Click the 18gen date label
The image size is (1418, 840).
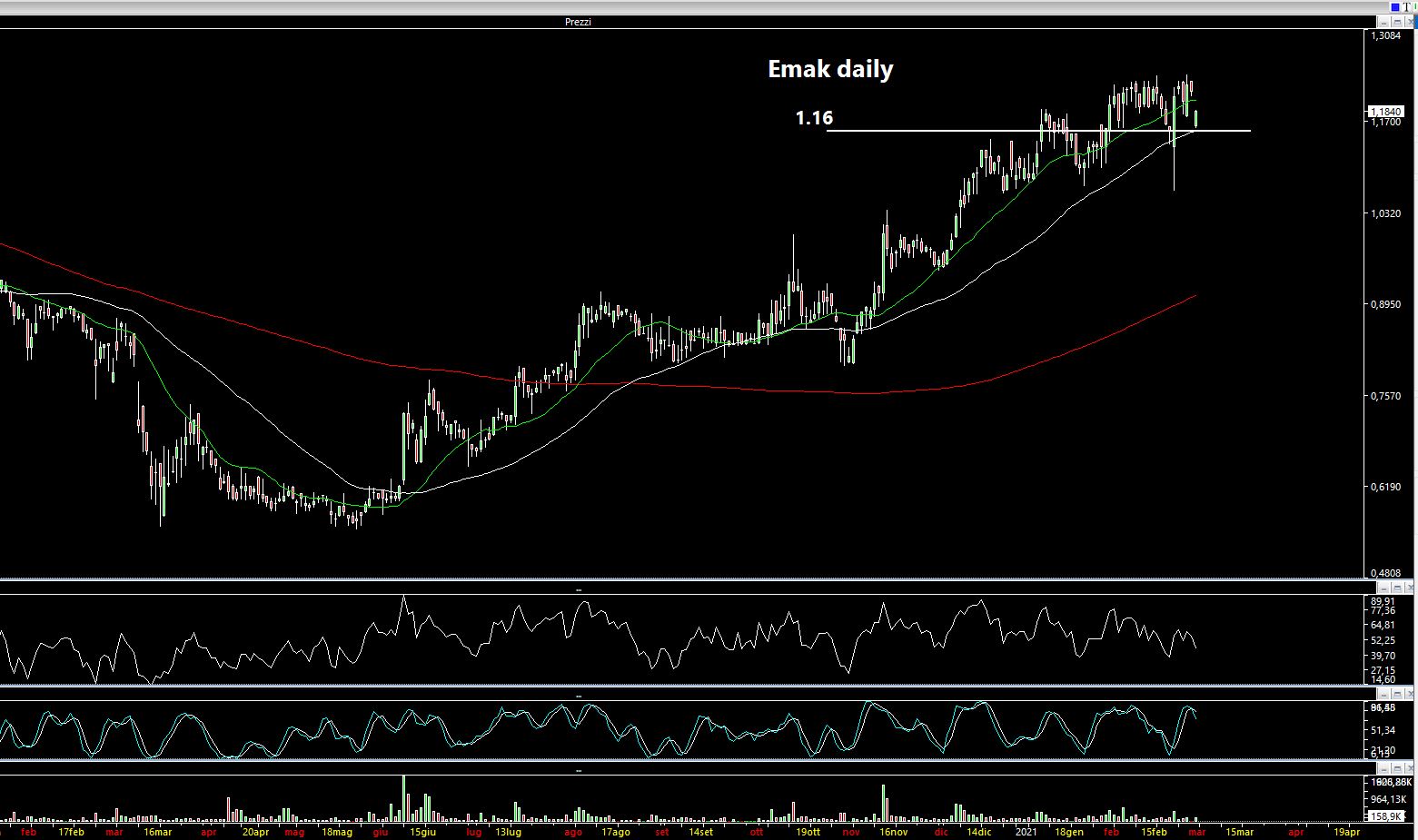tap(1068, 832)
